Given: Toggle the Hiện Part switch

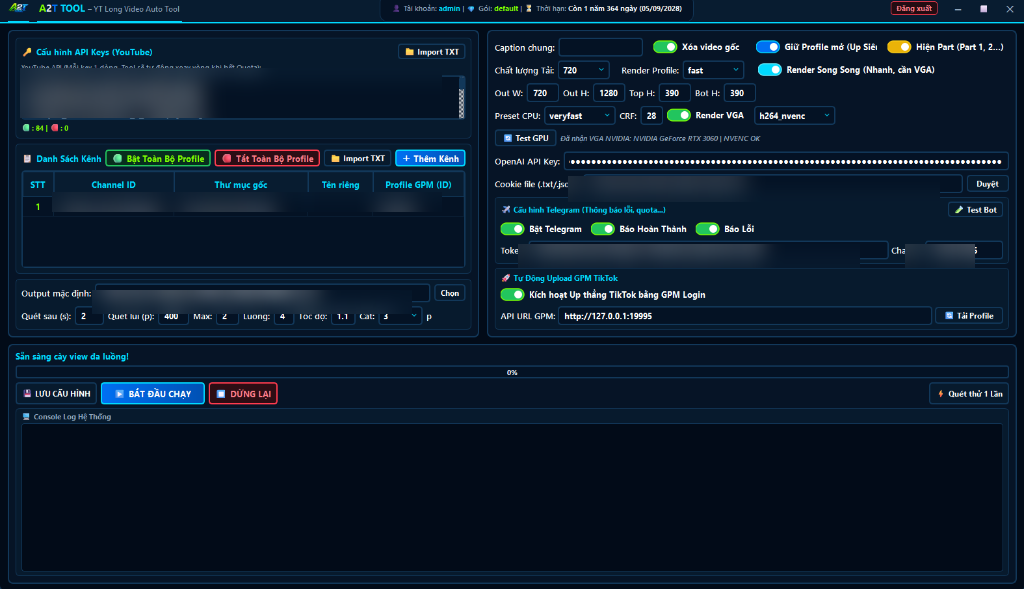Looking at the screenshot, I should point(899,47).
